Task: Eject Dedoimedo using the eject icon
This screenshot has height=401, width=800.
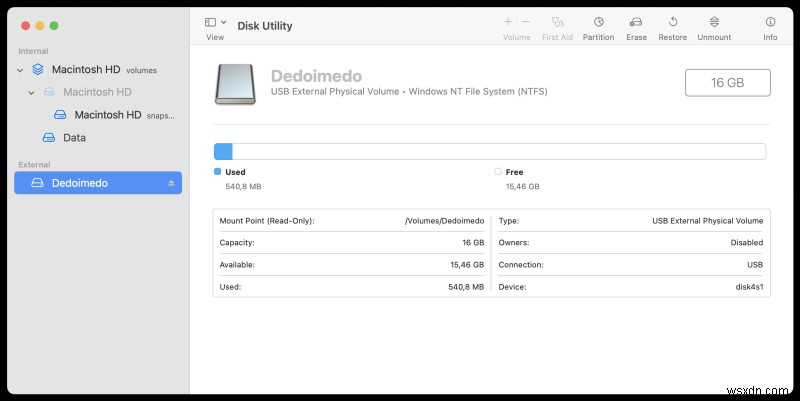Action: pyautogui.click(x=171, y=183)
